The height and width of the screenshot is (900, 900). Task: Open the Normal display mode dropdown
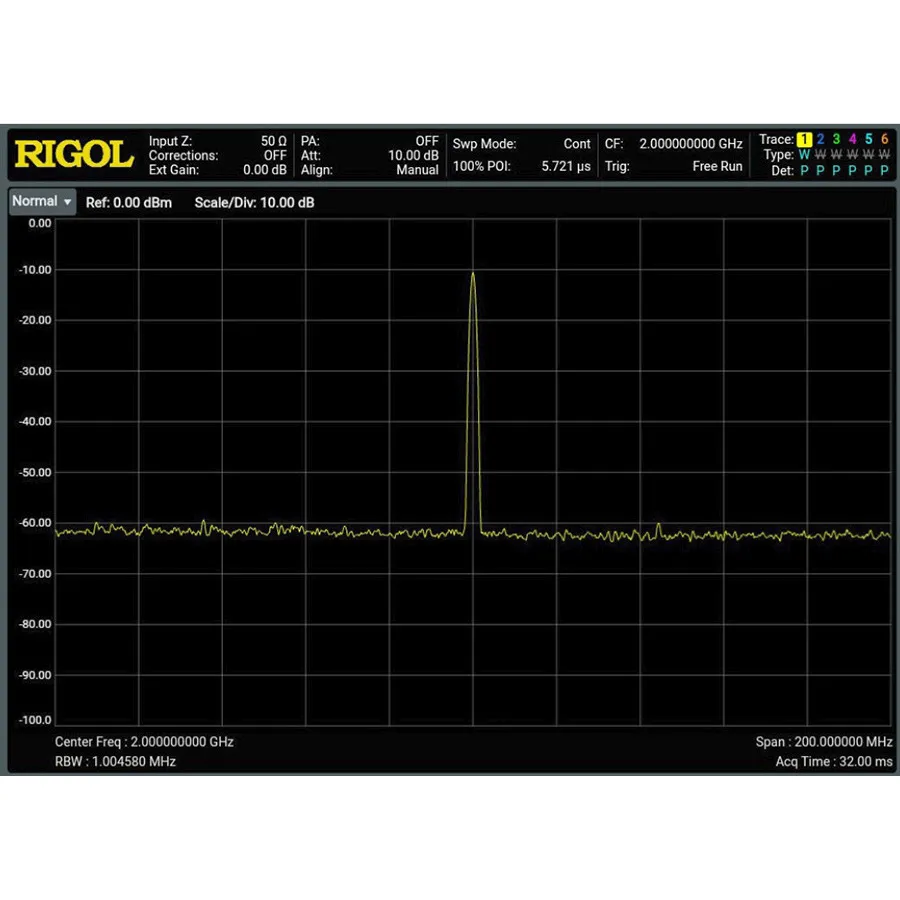point(41,202)
